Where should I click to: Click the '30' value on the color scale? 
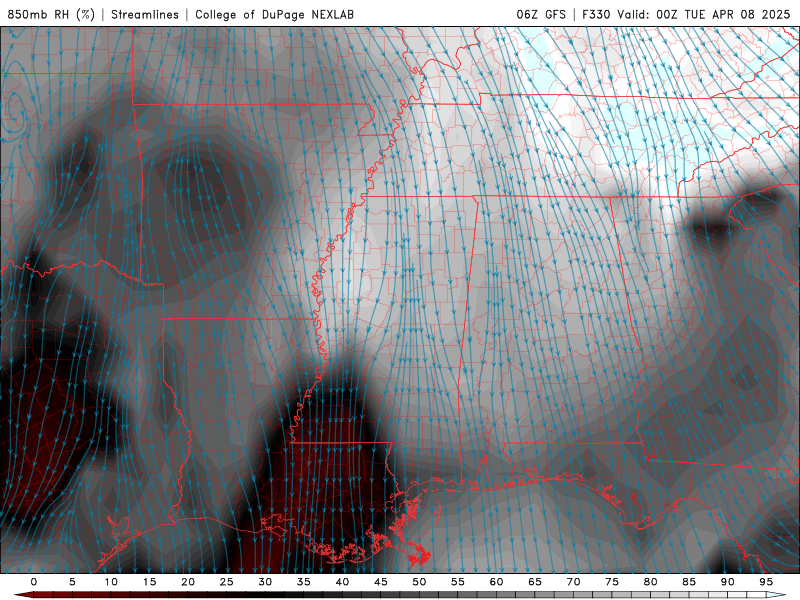click(x=265, y=582)
